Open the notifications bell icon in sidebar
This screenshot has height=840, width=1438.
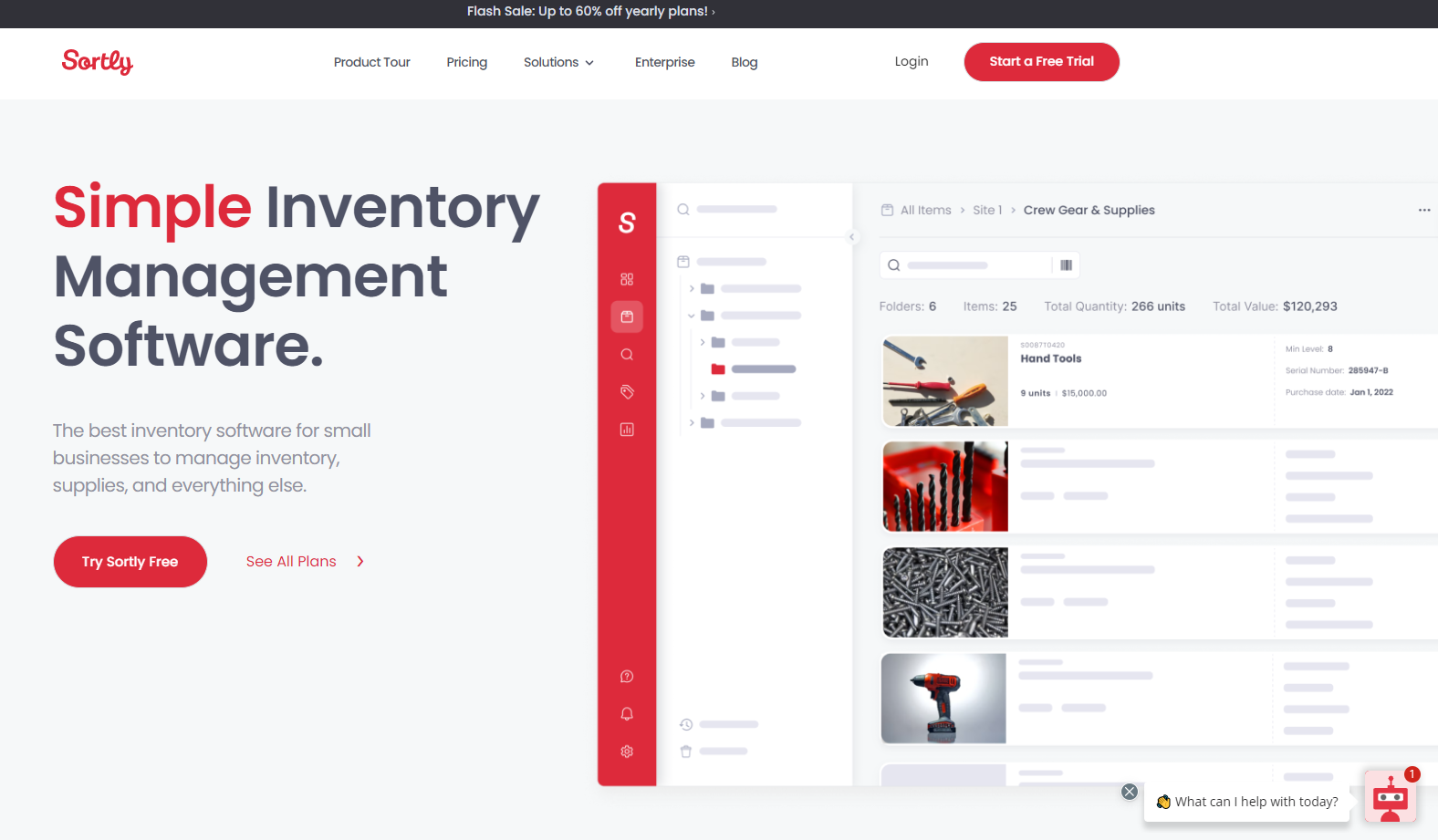627,714
